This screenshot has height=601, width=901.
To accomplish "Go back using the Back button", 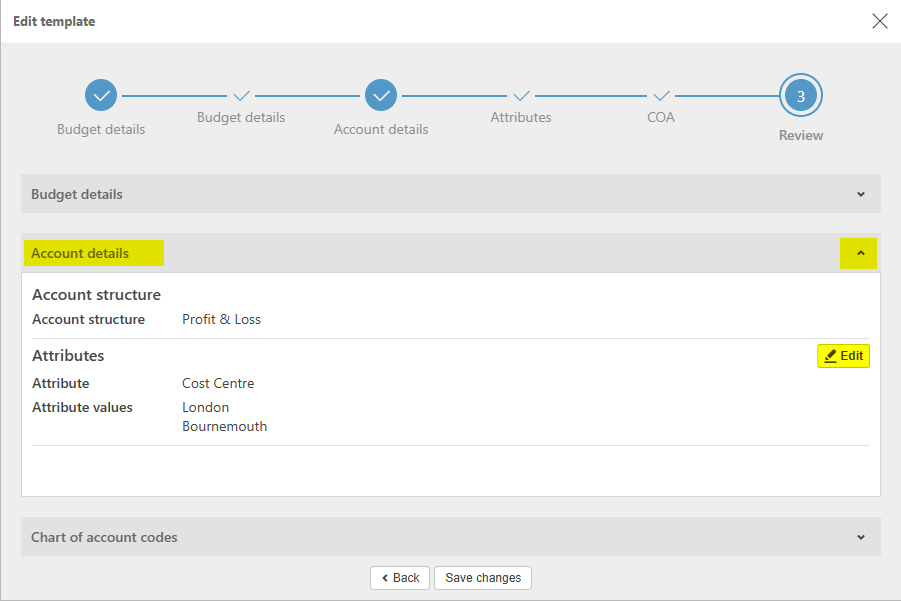I will pos(400,578).
